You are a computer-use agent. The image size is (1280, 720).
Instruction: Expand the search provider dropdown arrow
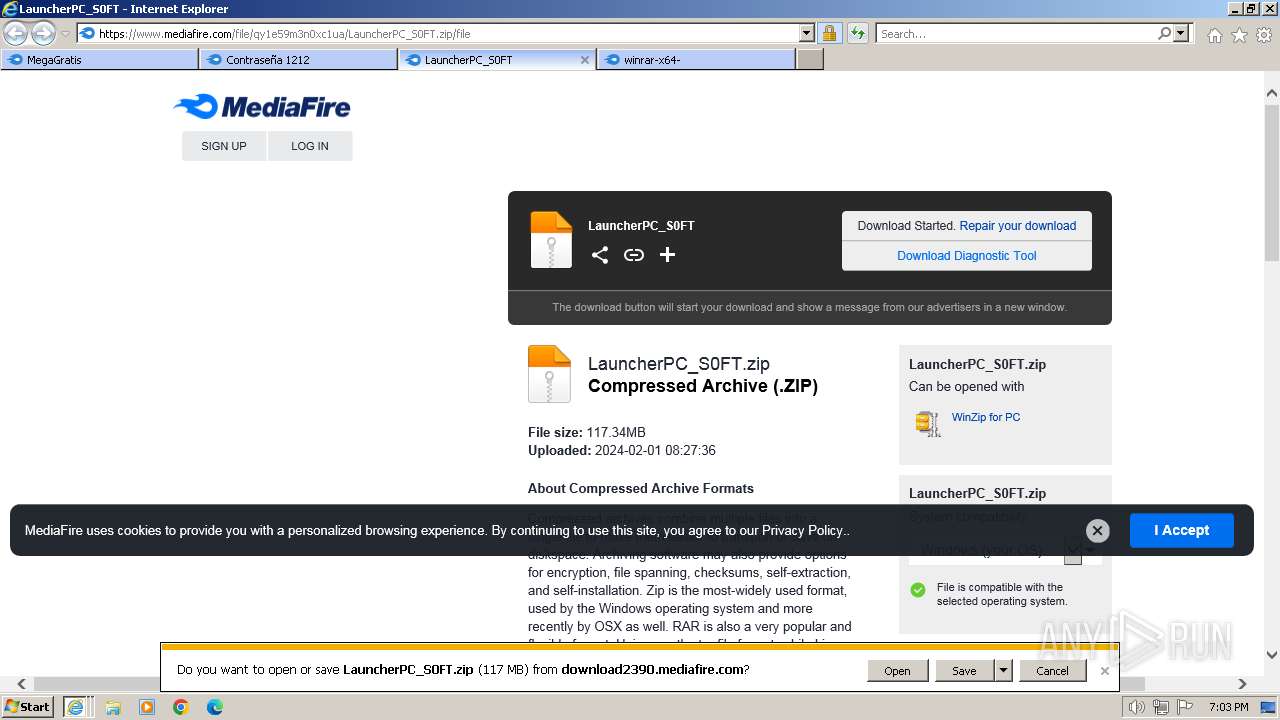tap(1181, 34)
